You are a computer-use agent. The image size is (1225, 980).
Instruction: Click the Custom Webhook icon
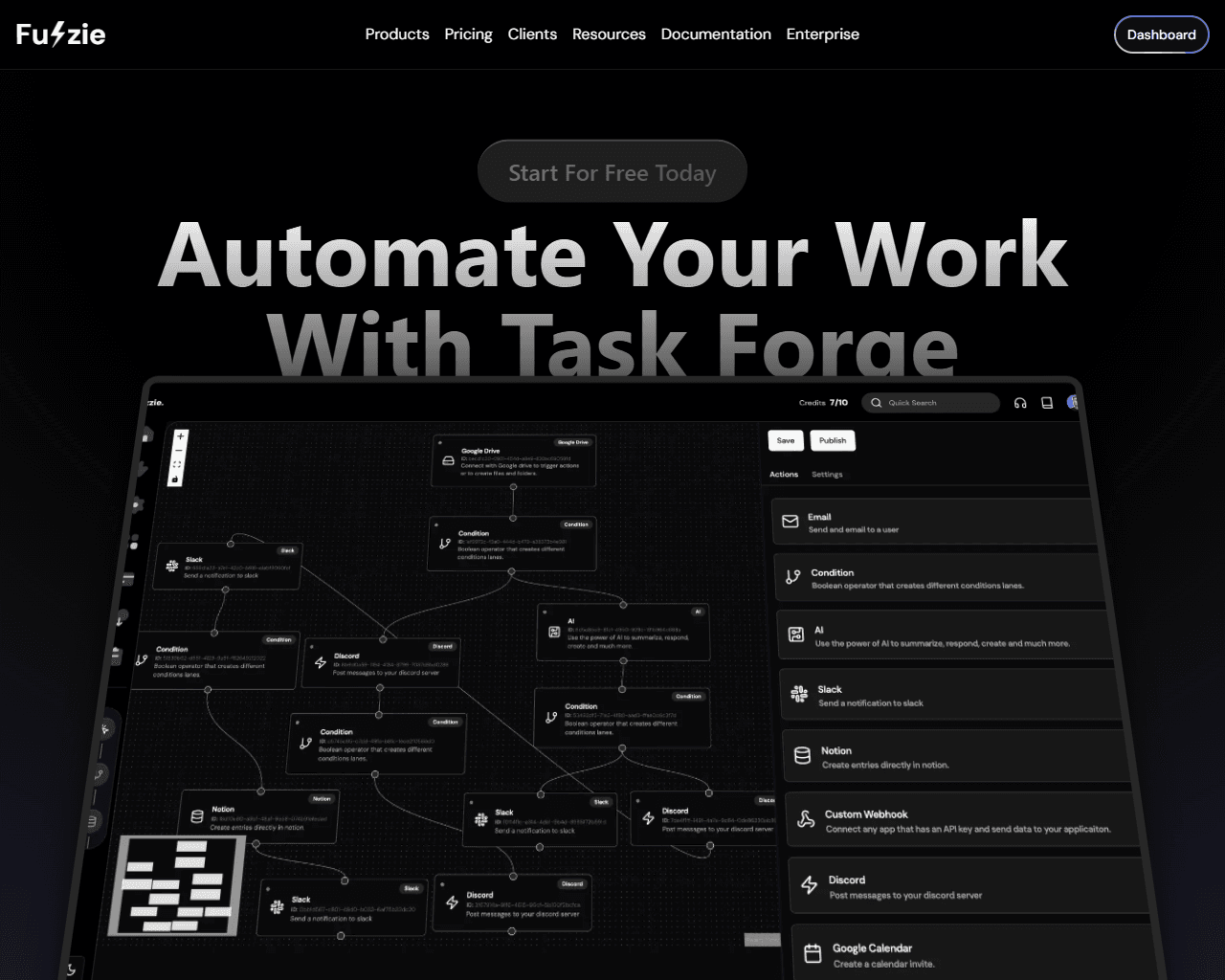click(x=806, y=819)
